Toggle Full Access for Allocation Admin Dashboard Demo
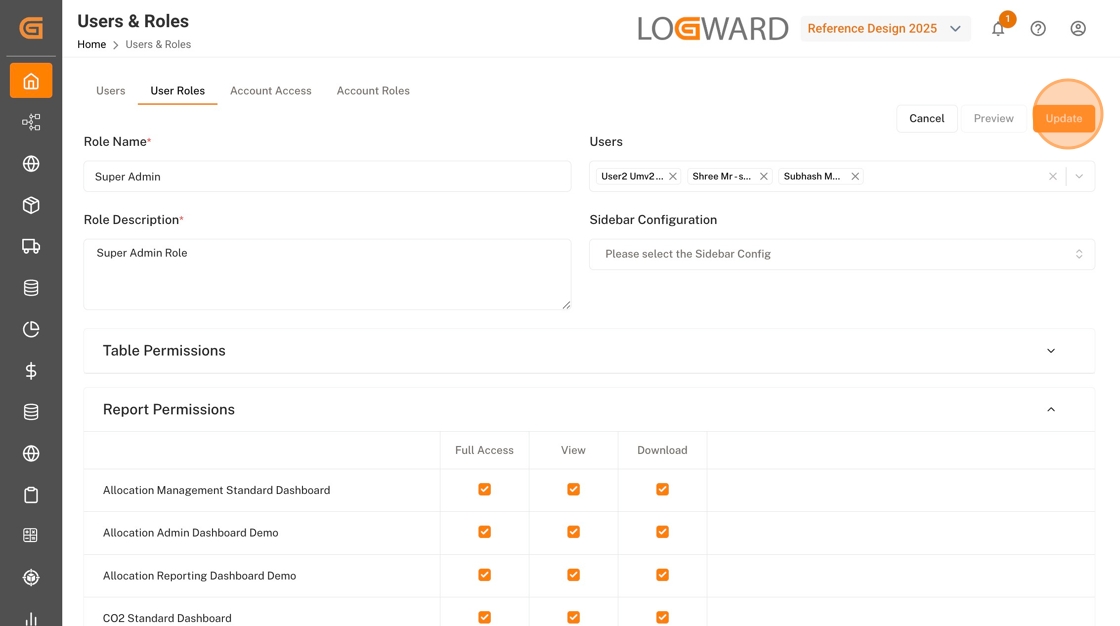This screenshot has height=626, width=1120. tap(484, 532)
